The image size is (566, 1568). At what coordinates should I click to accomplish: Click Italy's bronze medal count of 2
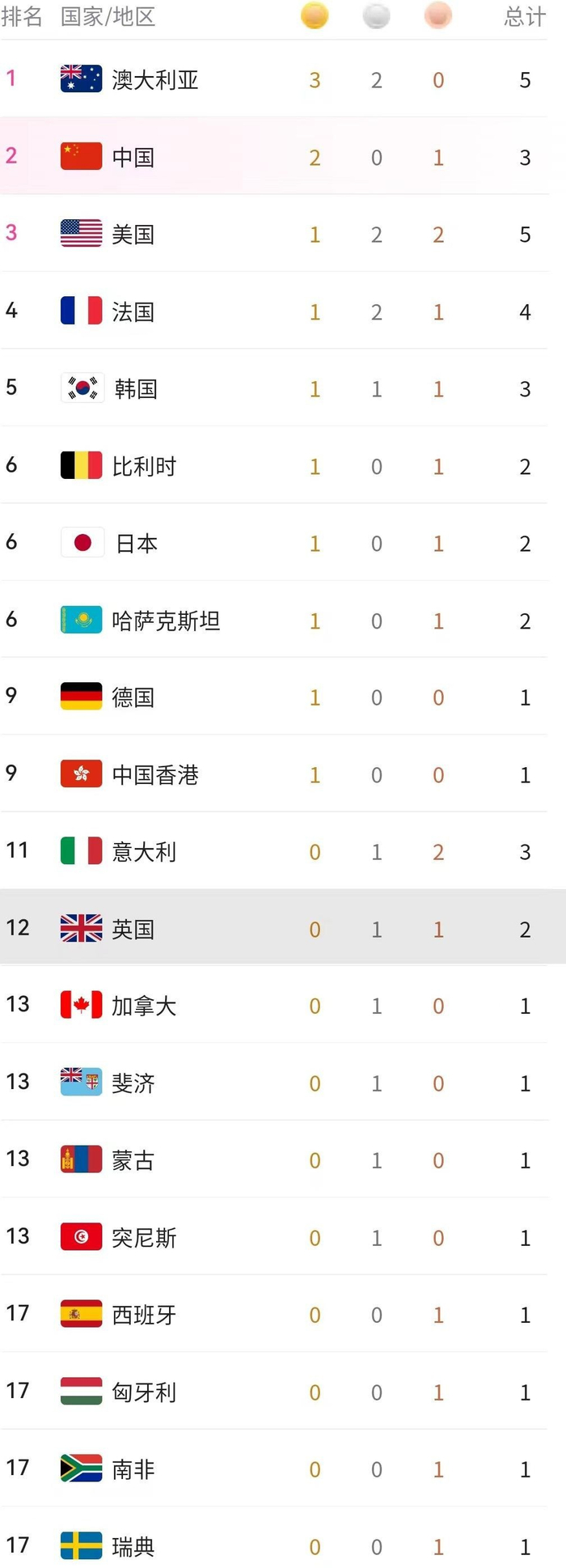click(x=438, y=850)
